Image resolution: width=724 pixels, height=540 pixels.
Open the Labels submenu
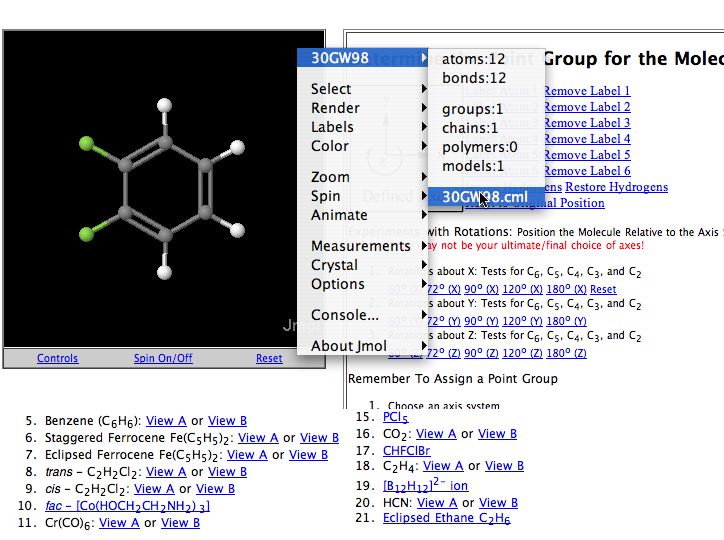coord(362,127)
